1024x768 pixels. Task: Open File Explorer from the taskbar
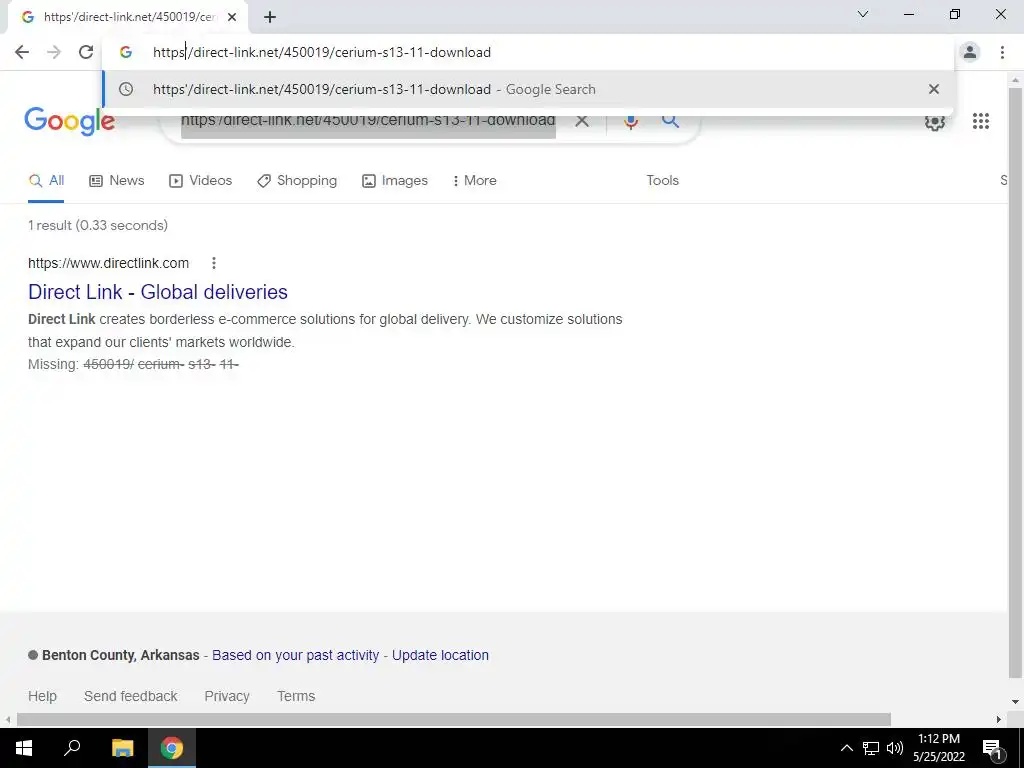click(x=122, y=748)
